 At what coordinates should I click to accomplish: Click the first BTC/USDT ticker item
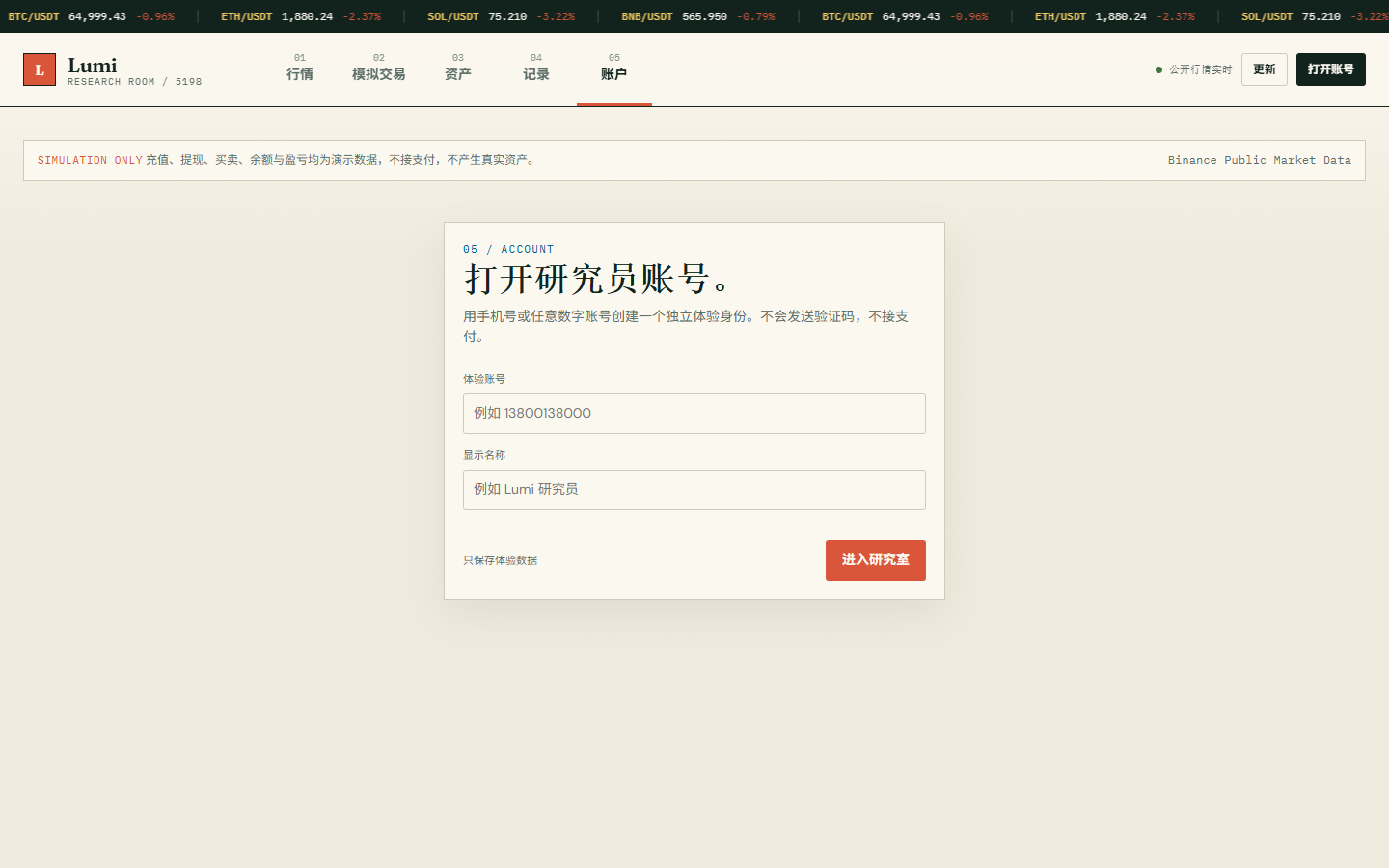(92, 16)
